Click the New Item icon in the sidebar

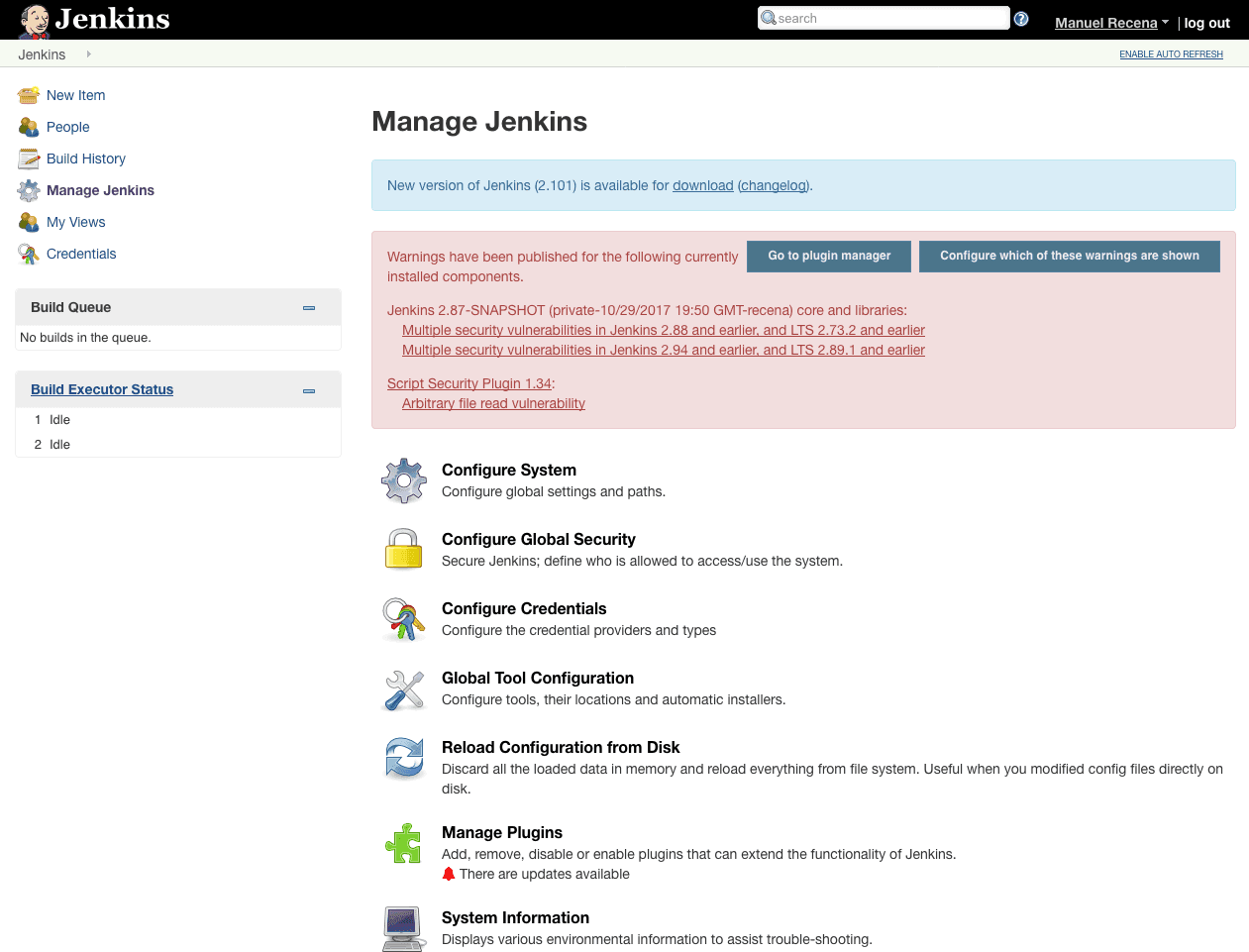[27, 95]
